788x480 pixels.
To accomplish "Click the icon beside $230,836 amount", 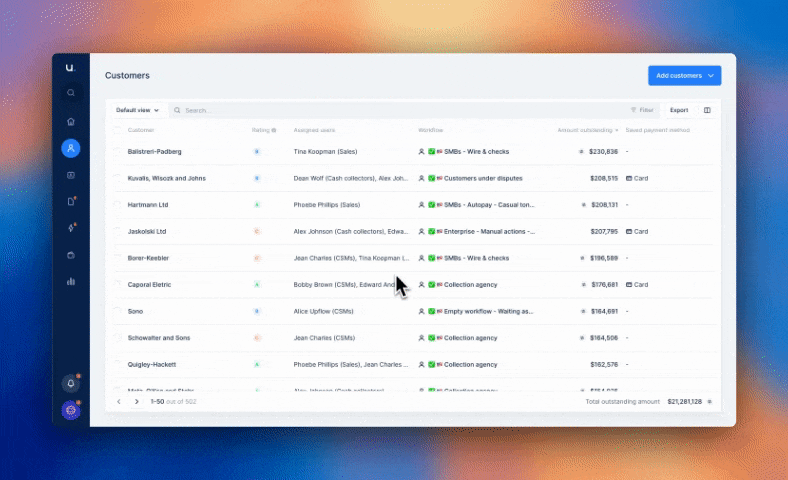I will (x=581, y=152).
